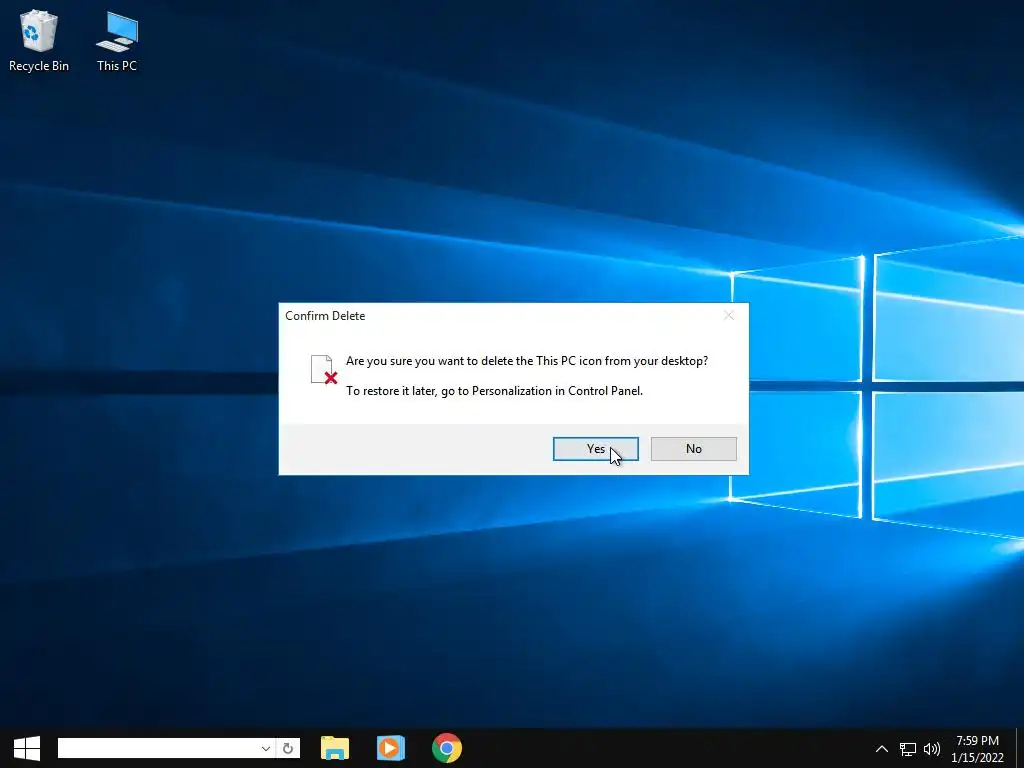Cancel deletion with the No button
Image resolution: width=1024 pixels, height=768 pixels.
(x=694, y=449)
